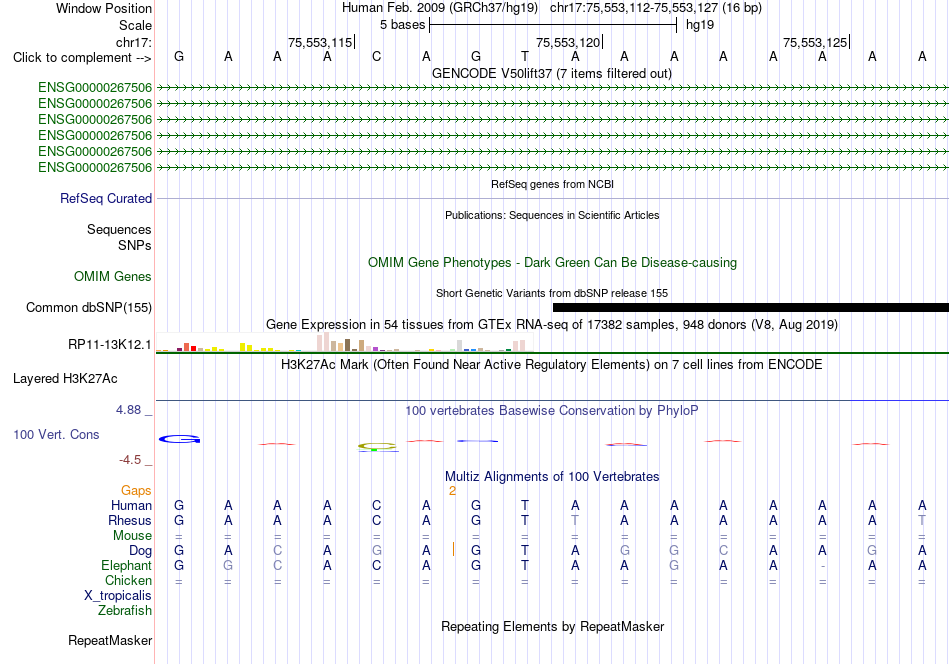The width and height of the screenshot is (950, 664).
Task: Open the H3K27Ac Mark track title
Action: click(x=552, y=364)
